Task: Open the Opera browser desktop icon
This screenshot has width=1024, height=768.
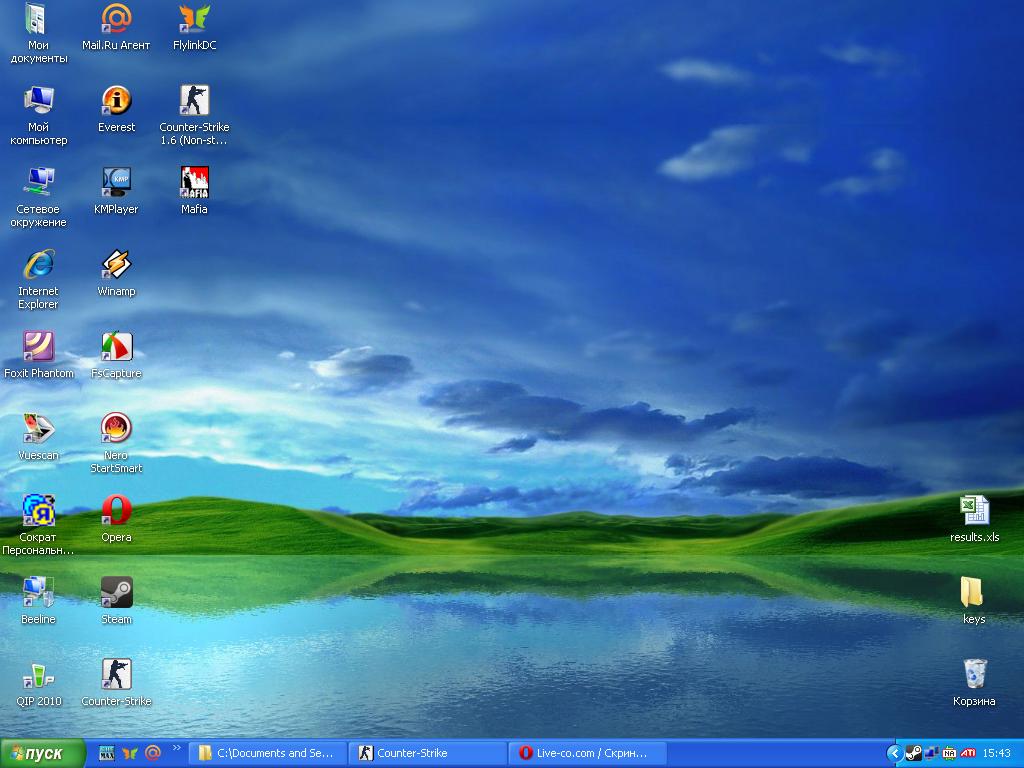Action: [116, 511]
